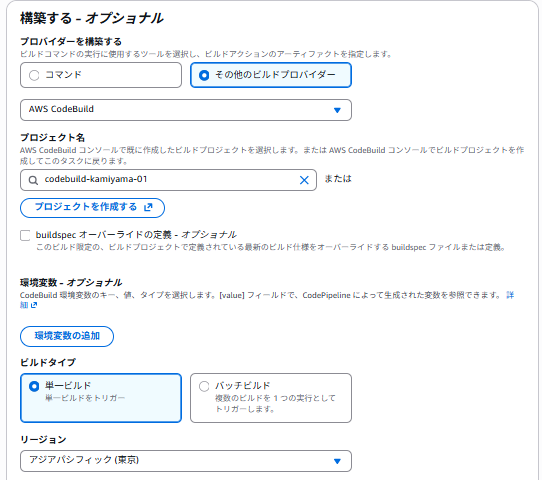Screen dimensions: 542x480
Task: Select 単一ビルド build type
Action: tap(101, 397)
